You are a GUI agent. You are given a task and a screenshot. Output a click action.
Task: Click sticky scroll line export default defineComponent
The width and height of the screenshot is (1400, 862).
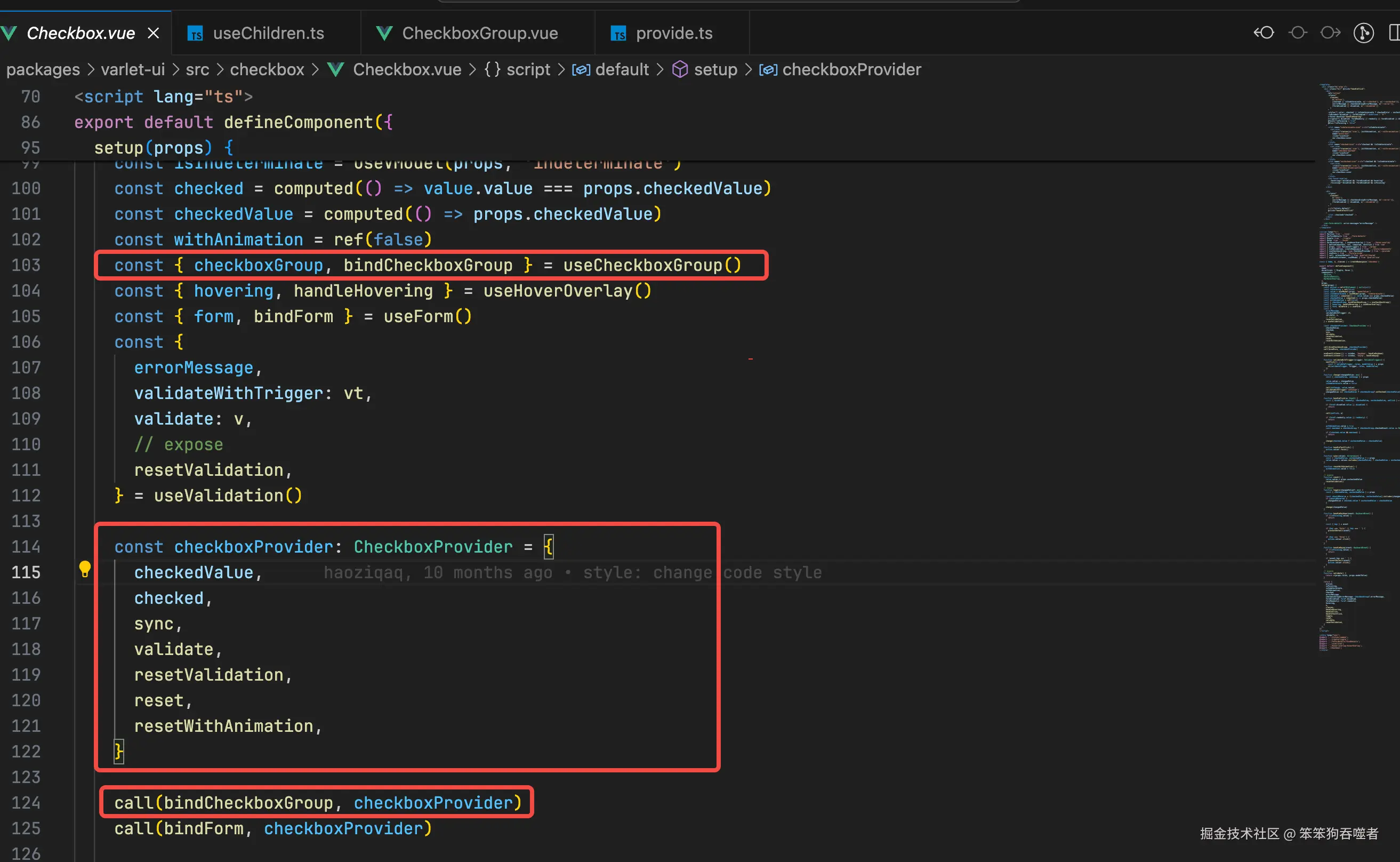(233, 122)
